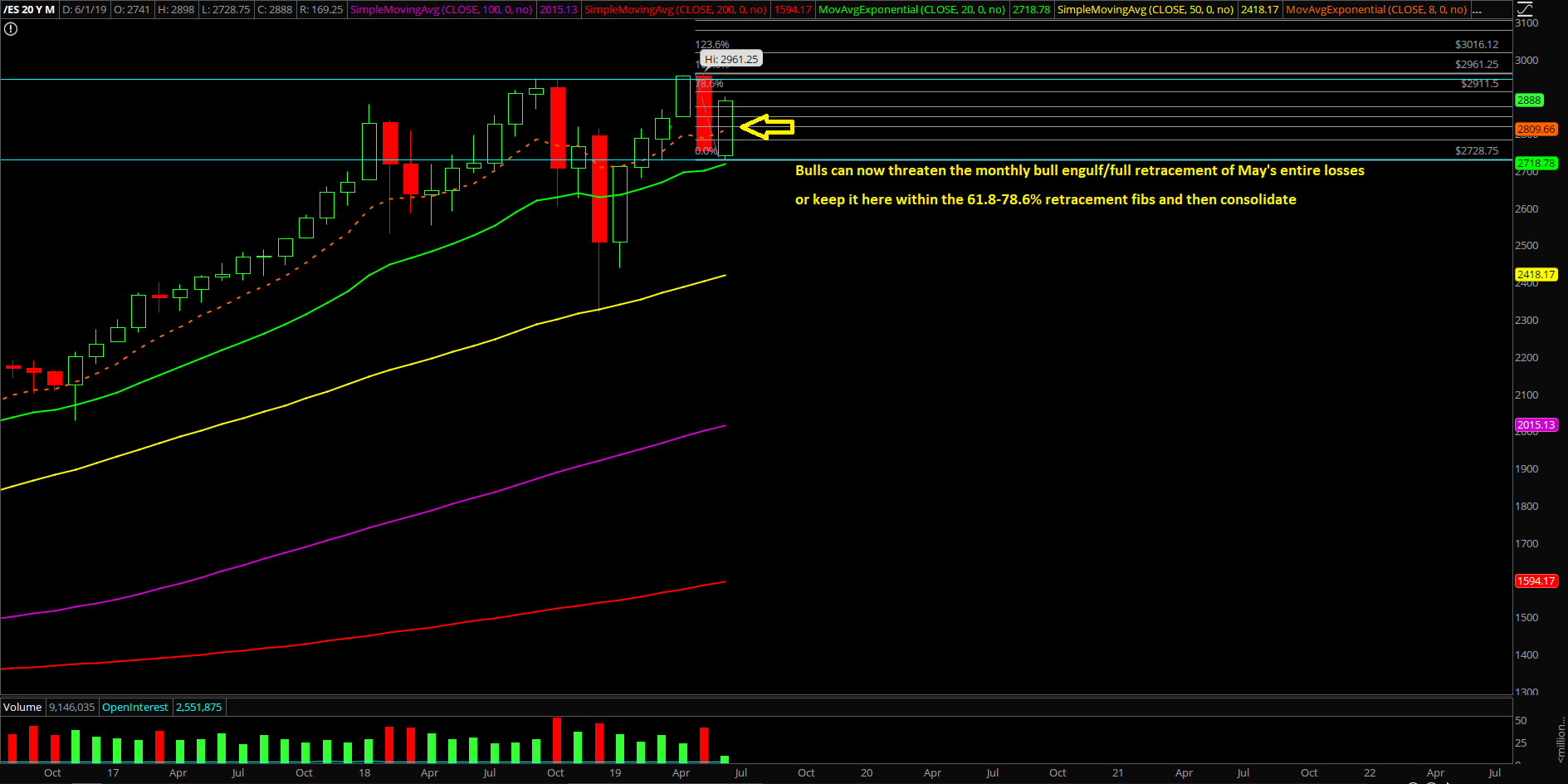
Task: Click the 1800 price axis label
Action: [1526, 506]
